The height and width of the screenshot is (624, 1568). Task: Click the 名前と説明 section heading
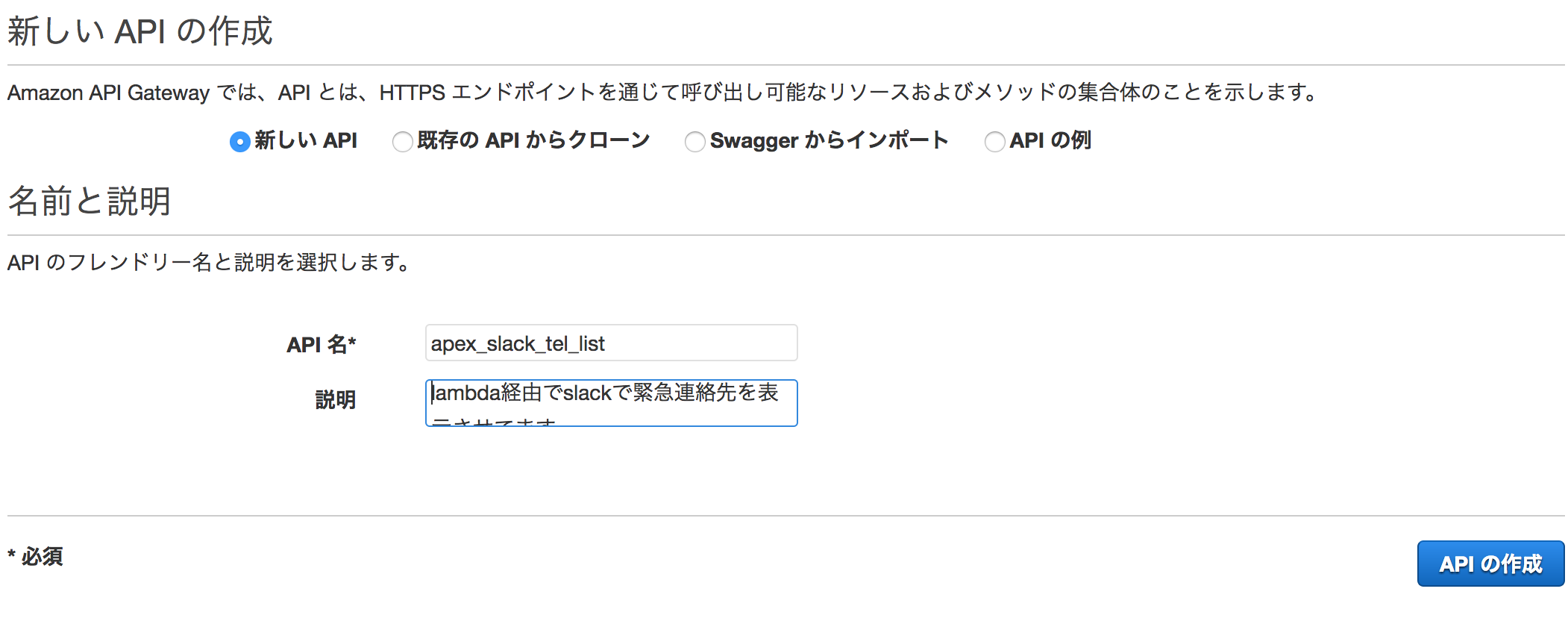90,201
